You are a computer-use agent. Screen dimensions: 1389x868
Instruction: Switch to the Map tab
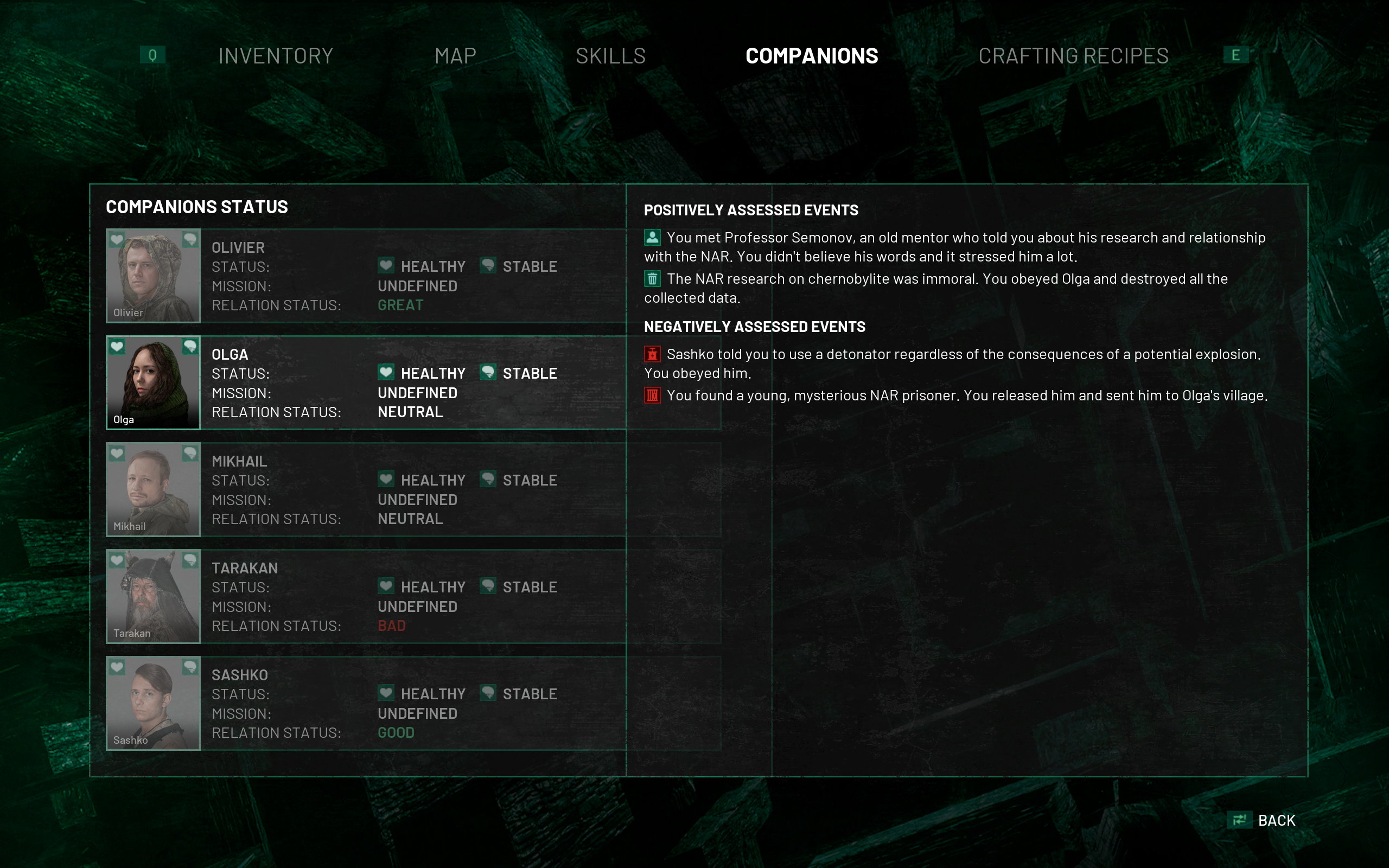tap(455, 56)
